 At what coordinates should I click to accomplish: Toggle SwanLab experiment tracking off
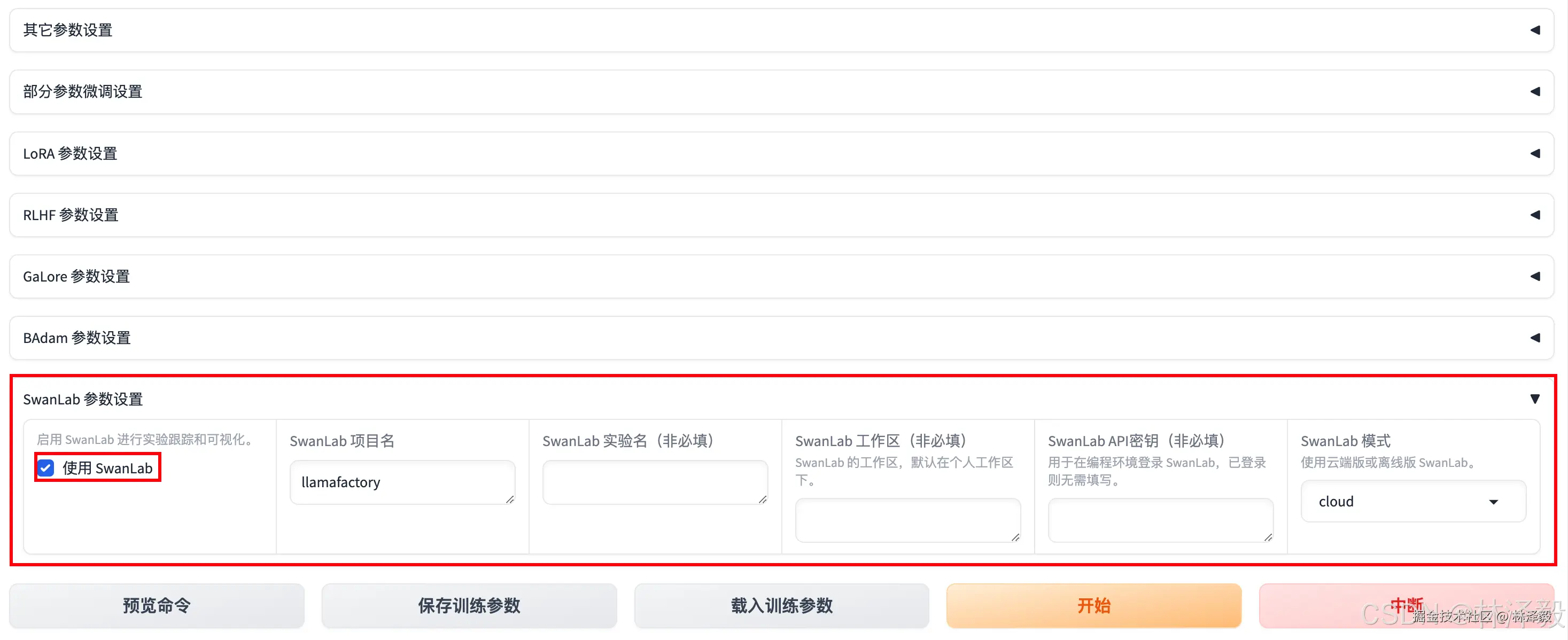tap(45, 468)
